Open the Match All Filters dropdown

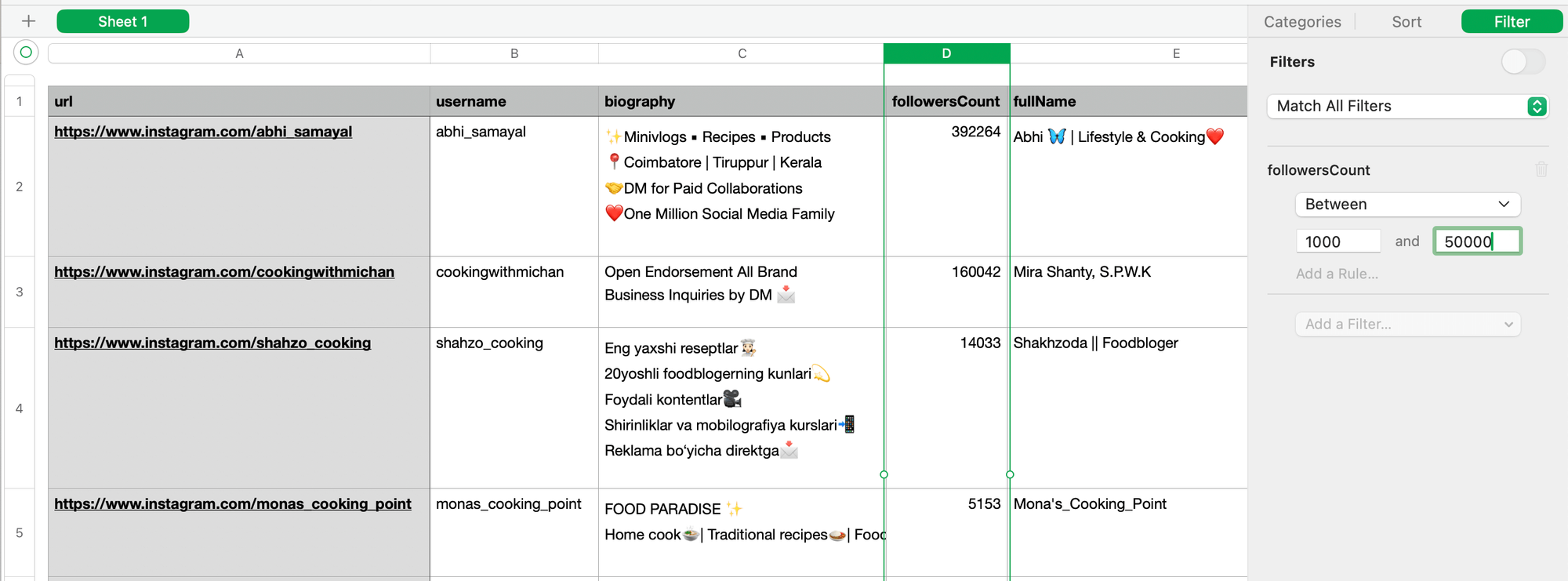coord(1408,107)
